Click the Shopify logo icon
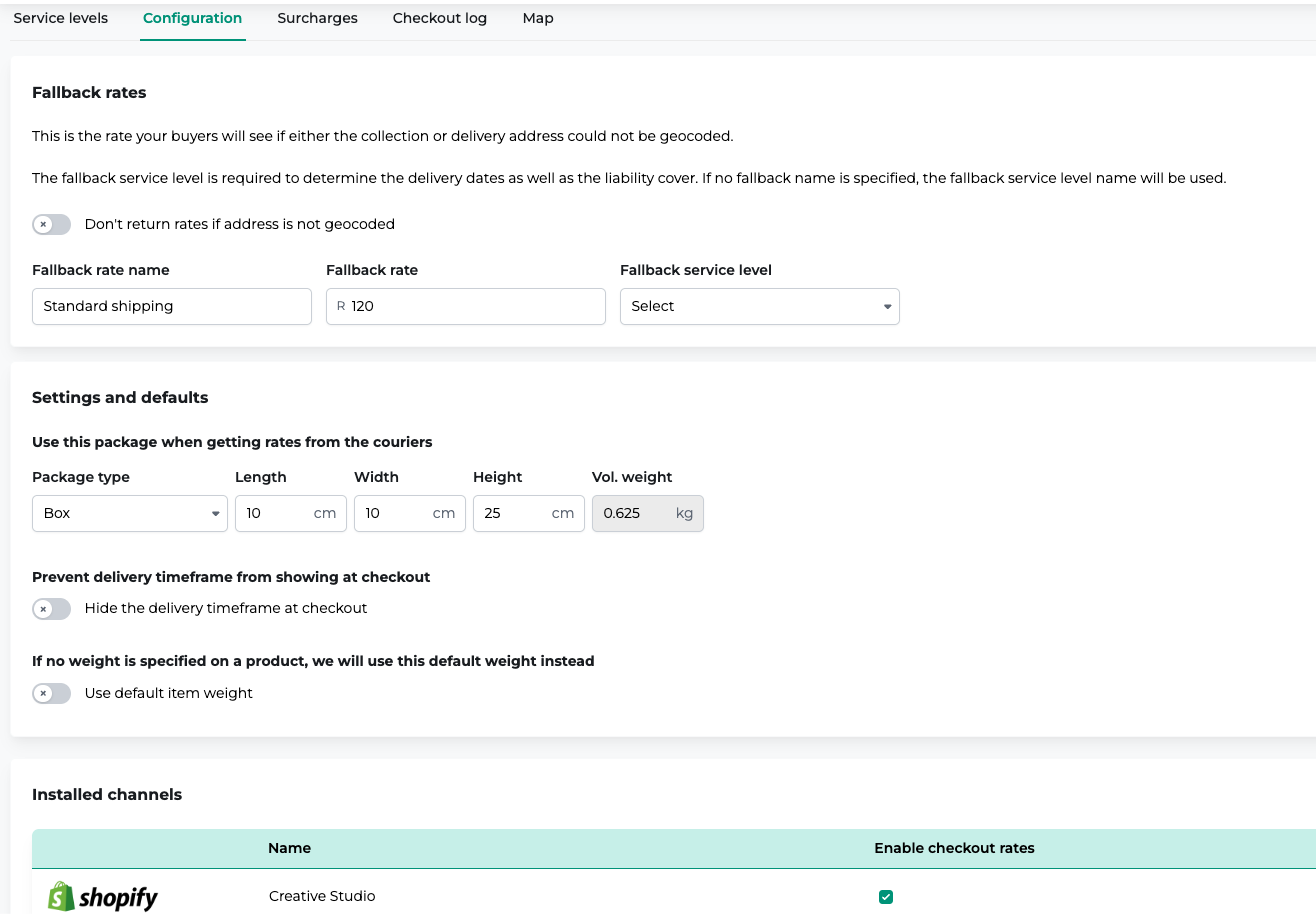Image resolution: width=1316 pixels, height=914 pixels. point(103,897)
